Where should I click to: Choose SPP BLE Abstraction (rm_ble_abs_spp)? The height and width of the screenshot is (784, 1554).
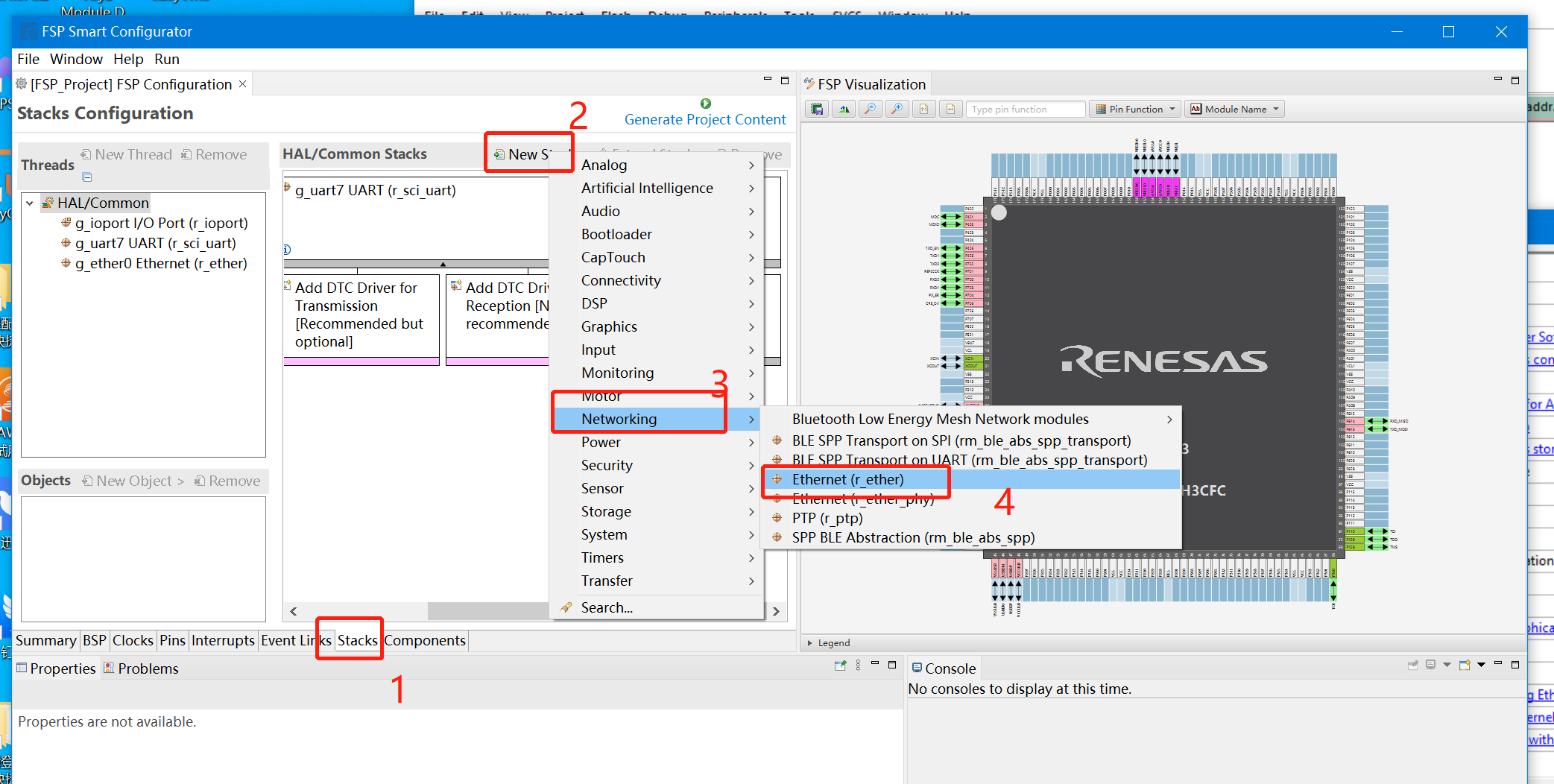(970, 537)
